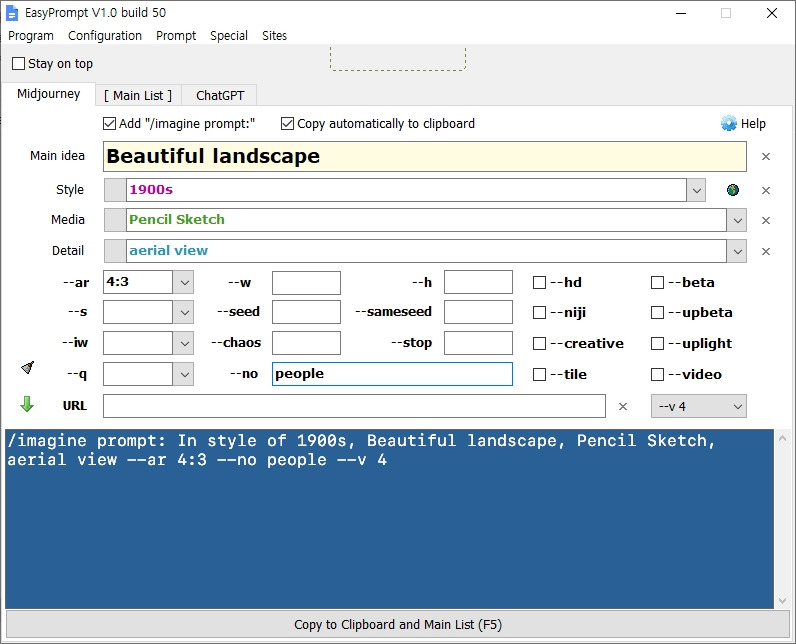Click the Main idea text field
Image resolution: width=796 pixels, height=644 pixels.
click(425, 156)
